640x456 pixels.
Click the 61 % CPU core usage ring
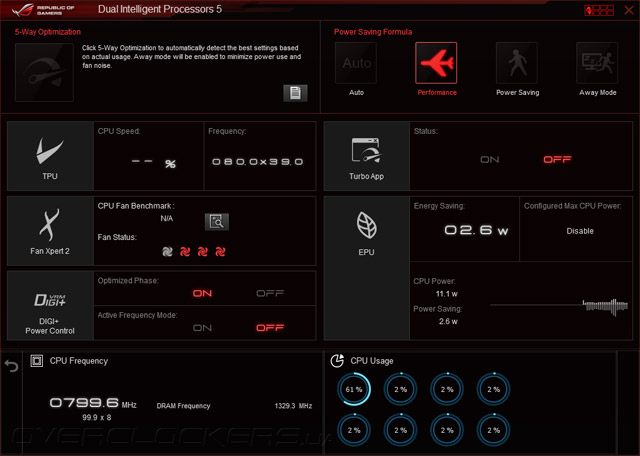[354, 389]
